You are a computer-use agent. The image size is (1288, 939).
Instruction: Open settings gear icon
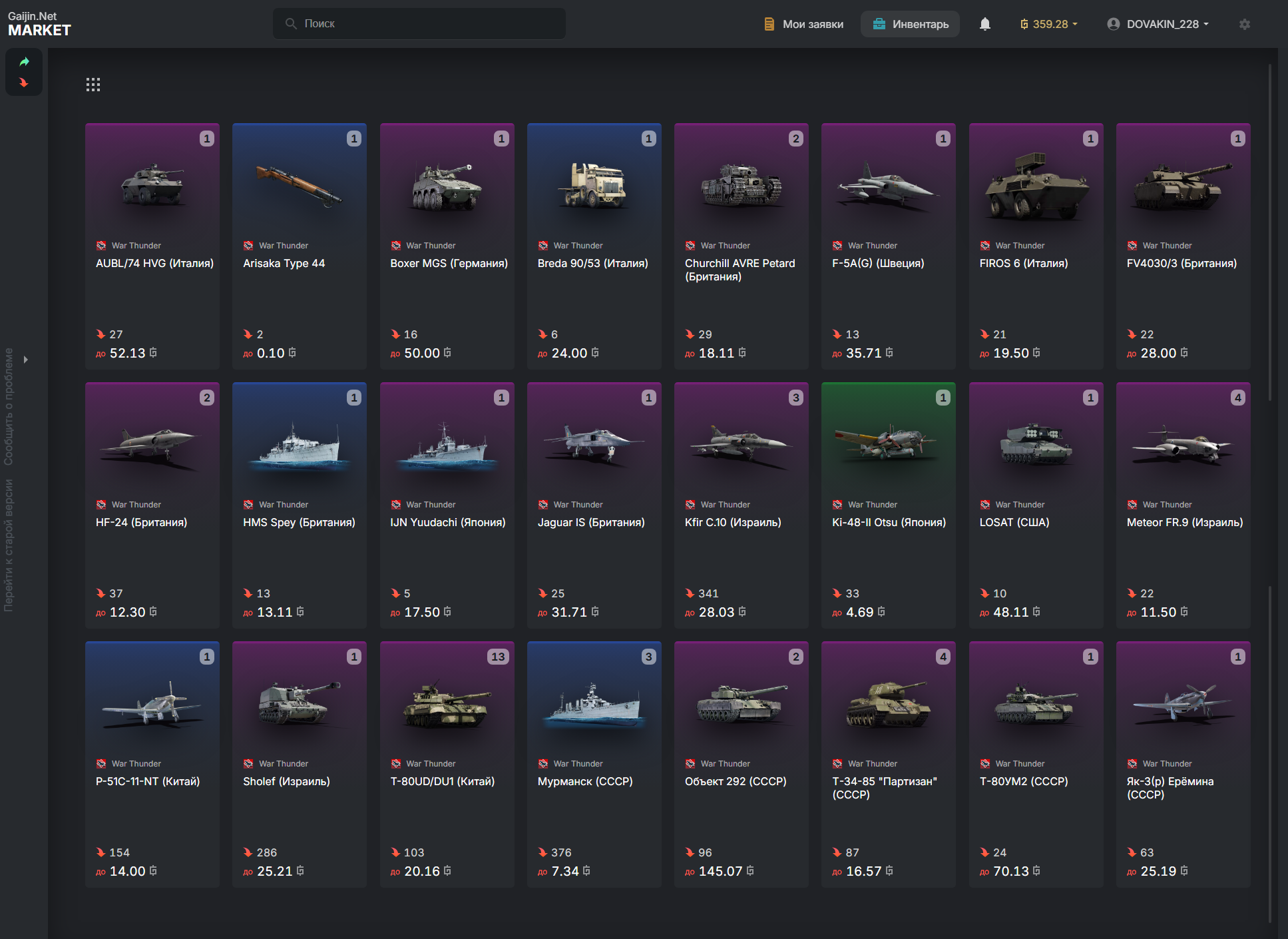pos(1245,24)
